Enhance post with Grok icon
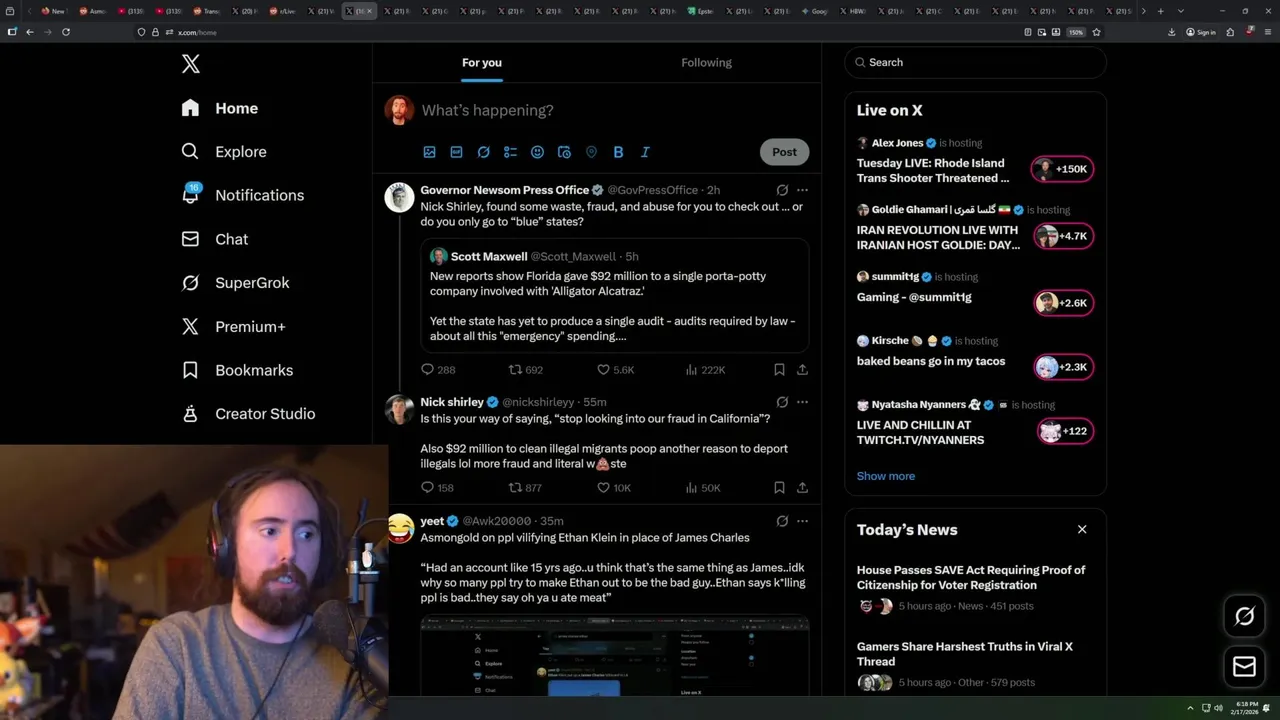 [483, 152]
